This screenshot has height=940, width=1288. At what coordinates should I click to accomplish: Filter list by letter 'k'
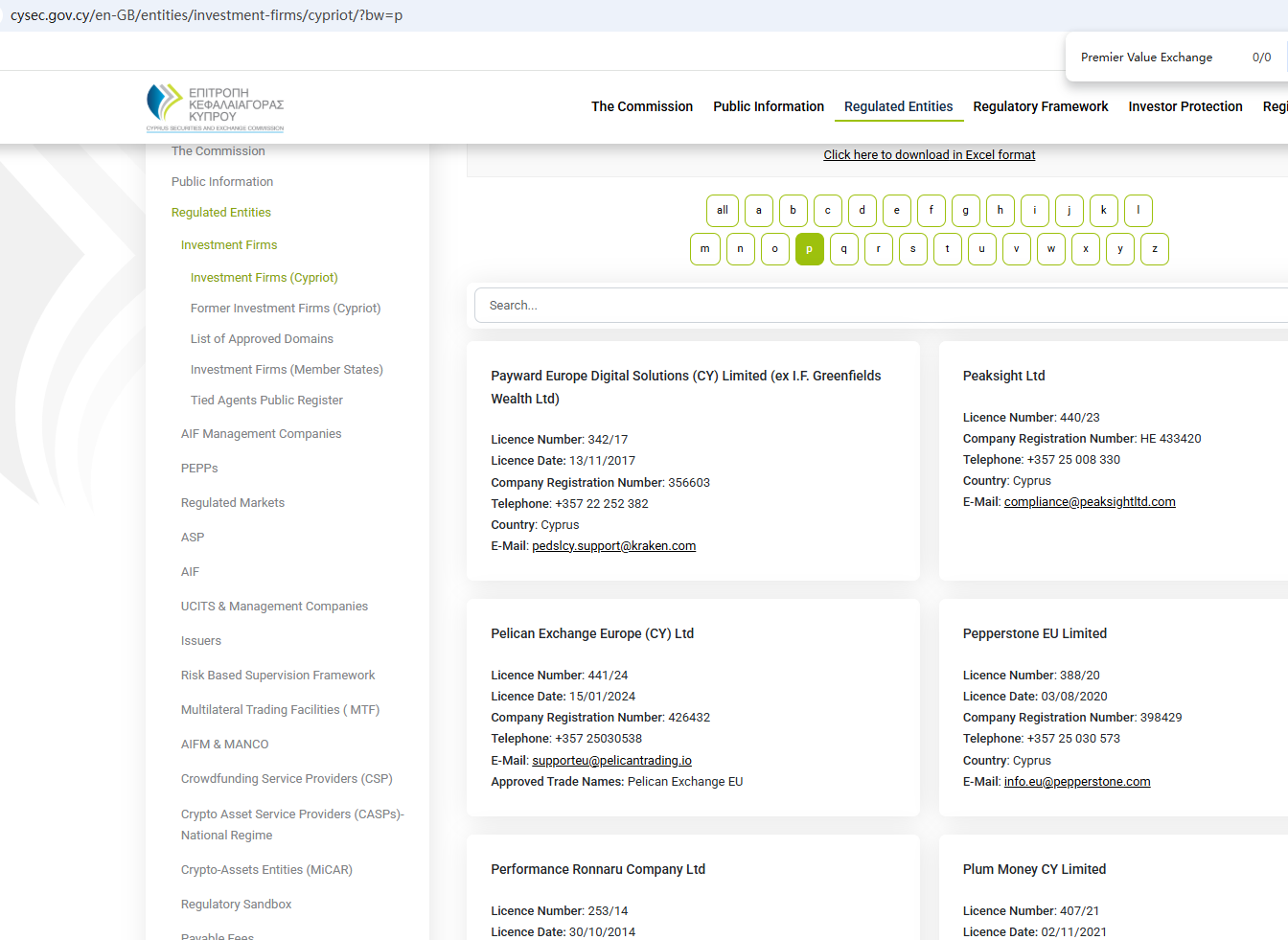pyautogui.click(x=1103, y=211)
